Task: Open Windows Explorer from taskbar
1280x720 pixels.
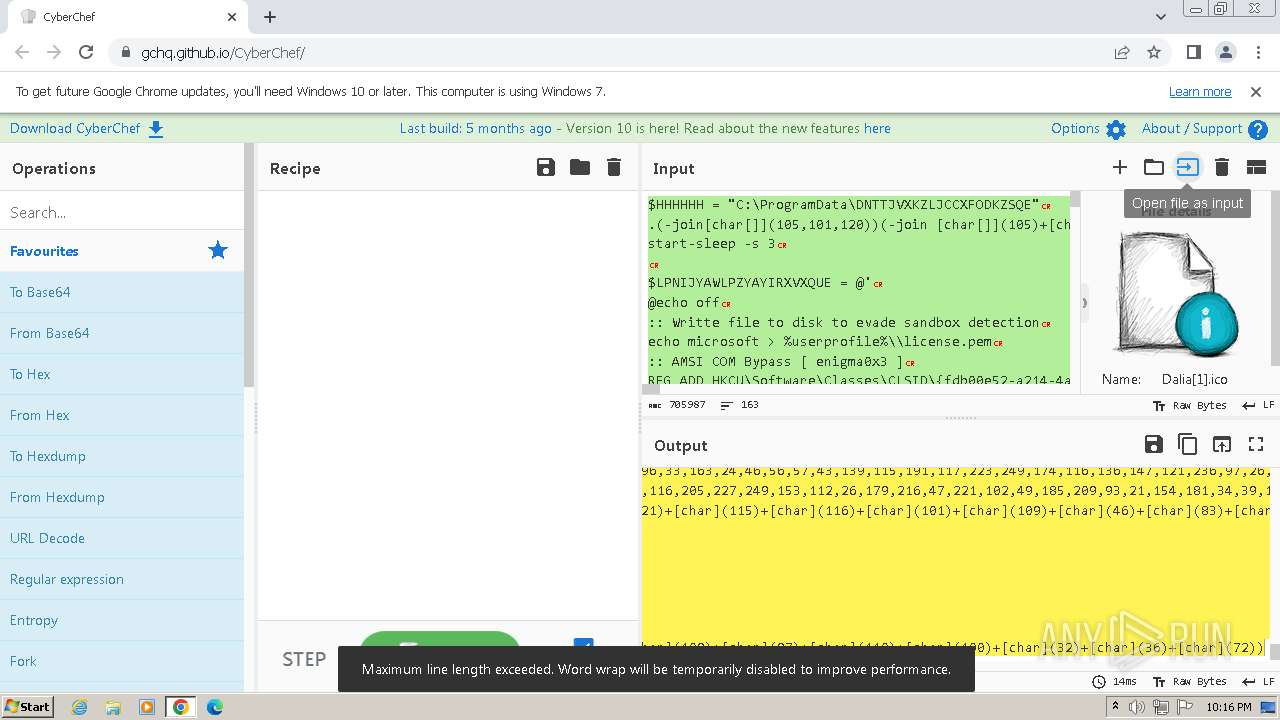Action: tap(113, 707)
